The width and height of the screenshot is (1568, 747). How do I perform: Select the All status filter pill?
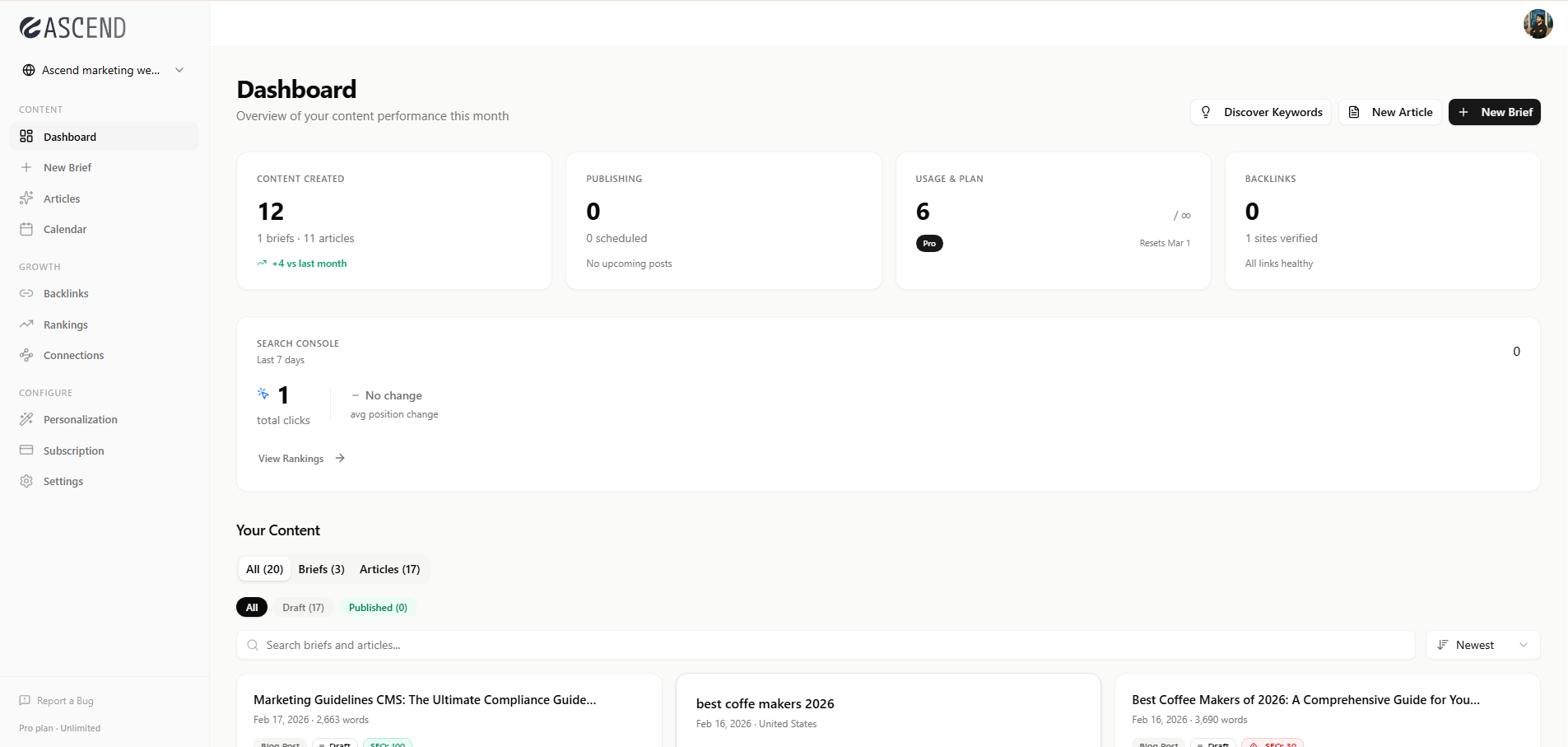[x=252, y=608]
